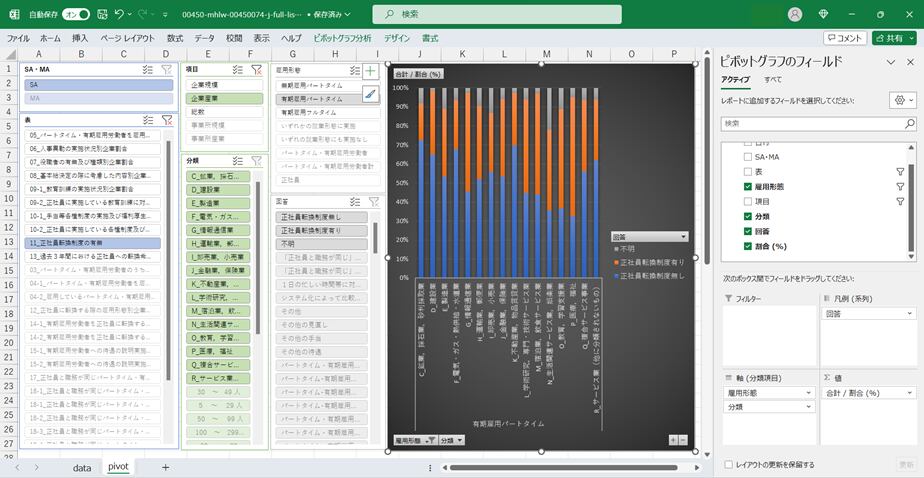Open chart styles paintbrush icon
The height and width of the screenshot is (478, 924).
pos(370,94)
